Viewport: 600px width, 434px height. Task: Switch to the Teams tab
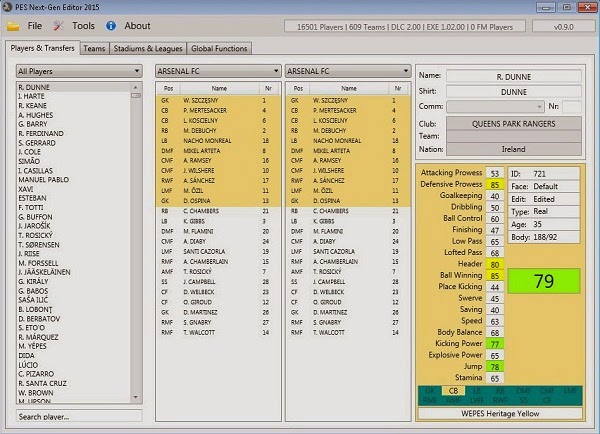point(94,49)
